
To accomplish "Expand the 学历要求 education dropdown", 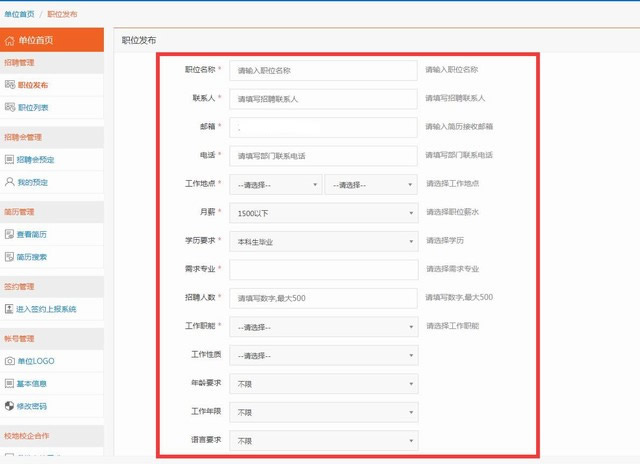I will coord(323,241).
